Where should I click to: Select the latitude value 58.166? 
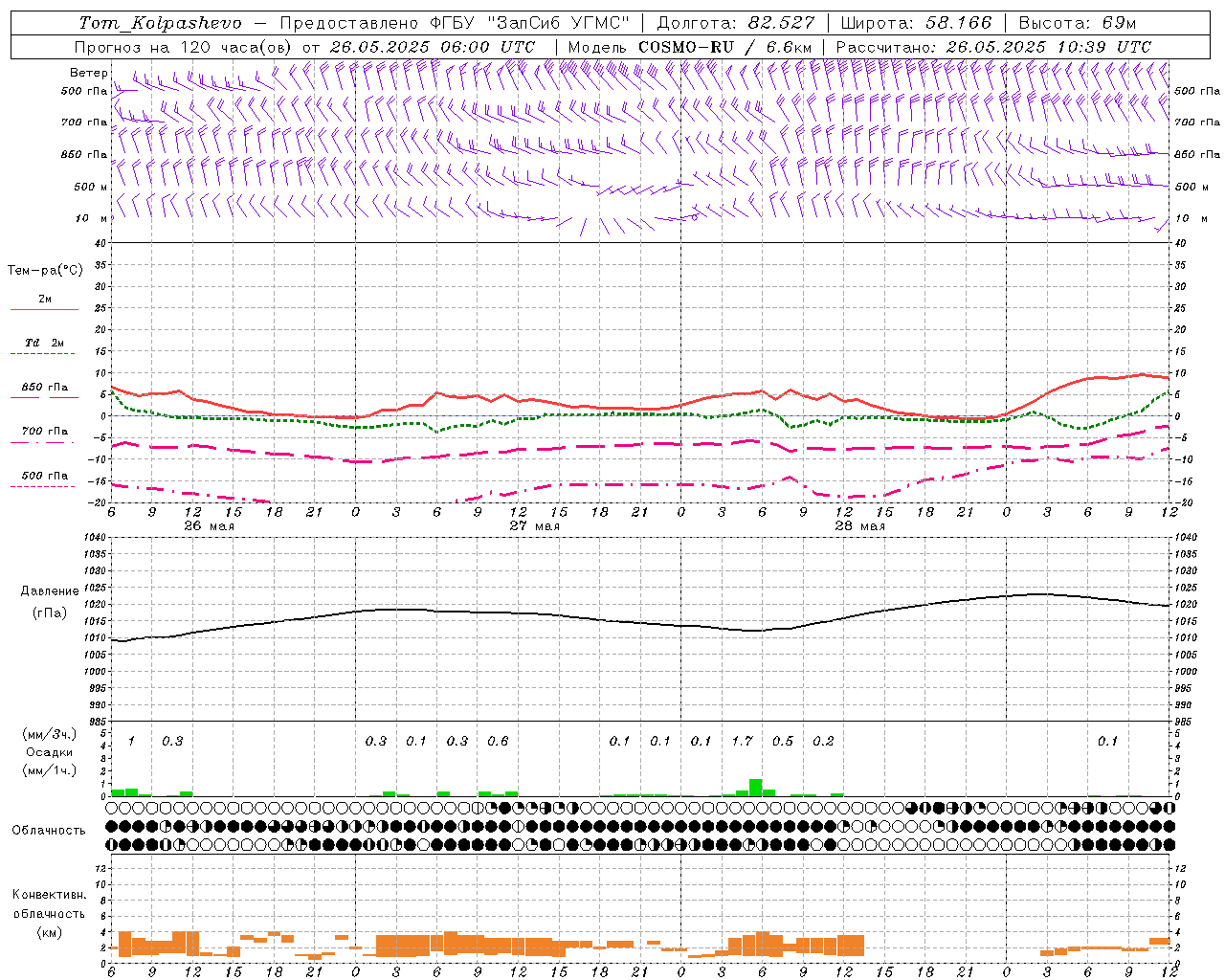pyautogui.click(x=958, y=23)
